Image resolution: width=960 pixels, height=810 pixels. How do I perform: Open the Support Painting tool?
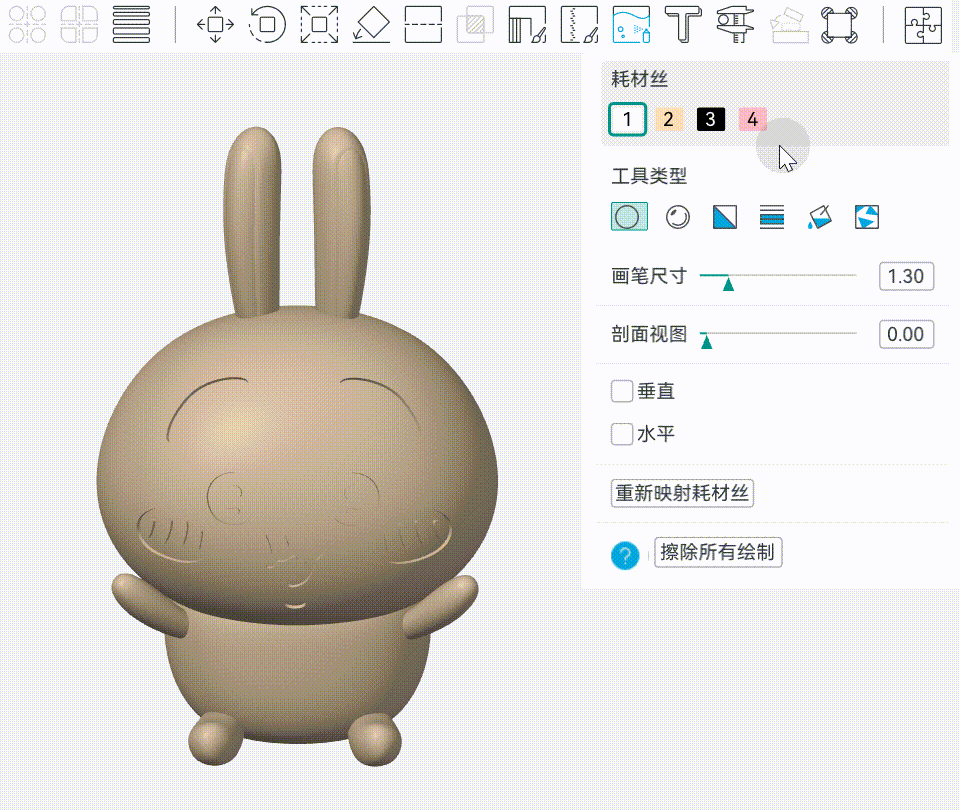click(x=527, y=24)
